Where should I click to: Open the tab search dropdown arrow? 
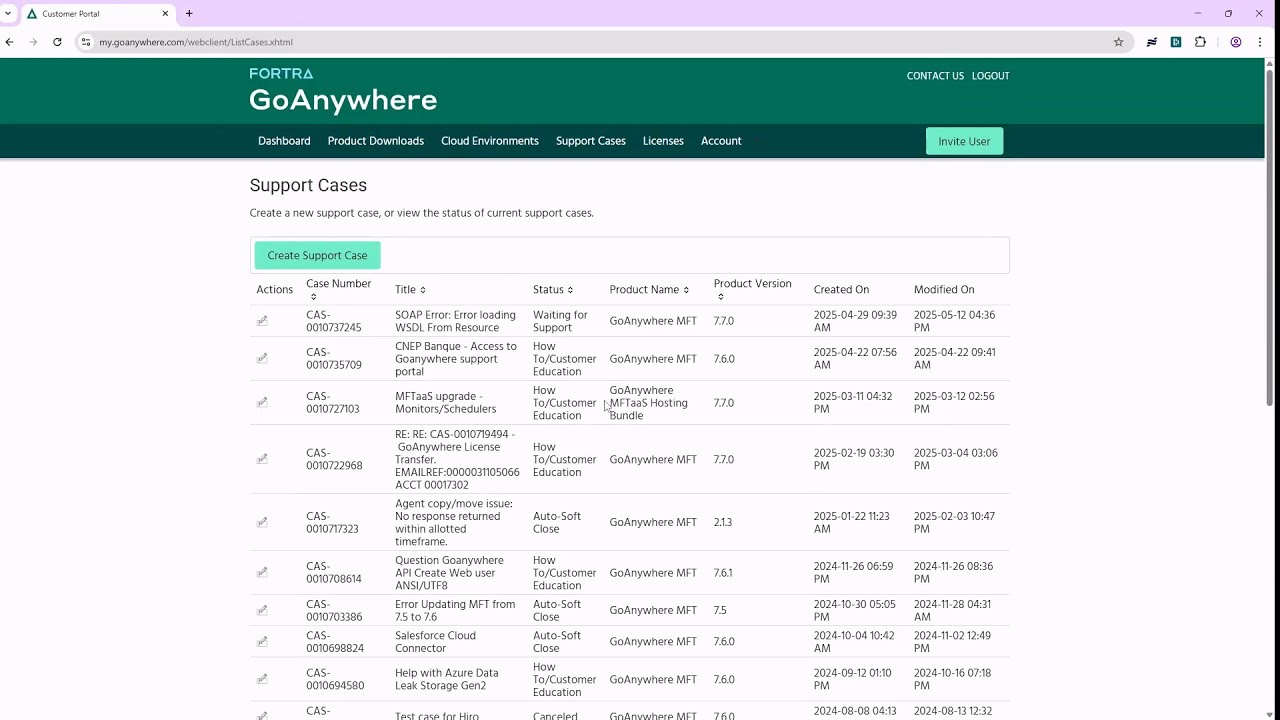coord(8,14)
